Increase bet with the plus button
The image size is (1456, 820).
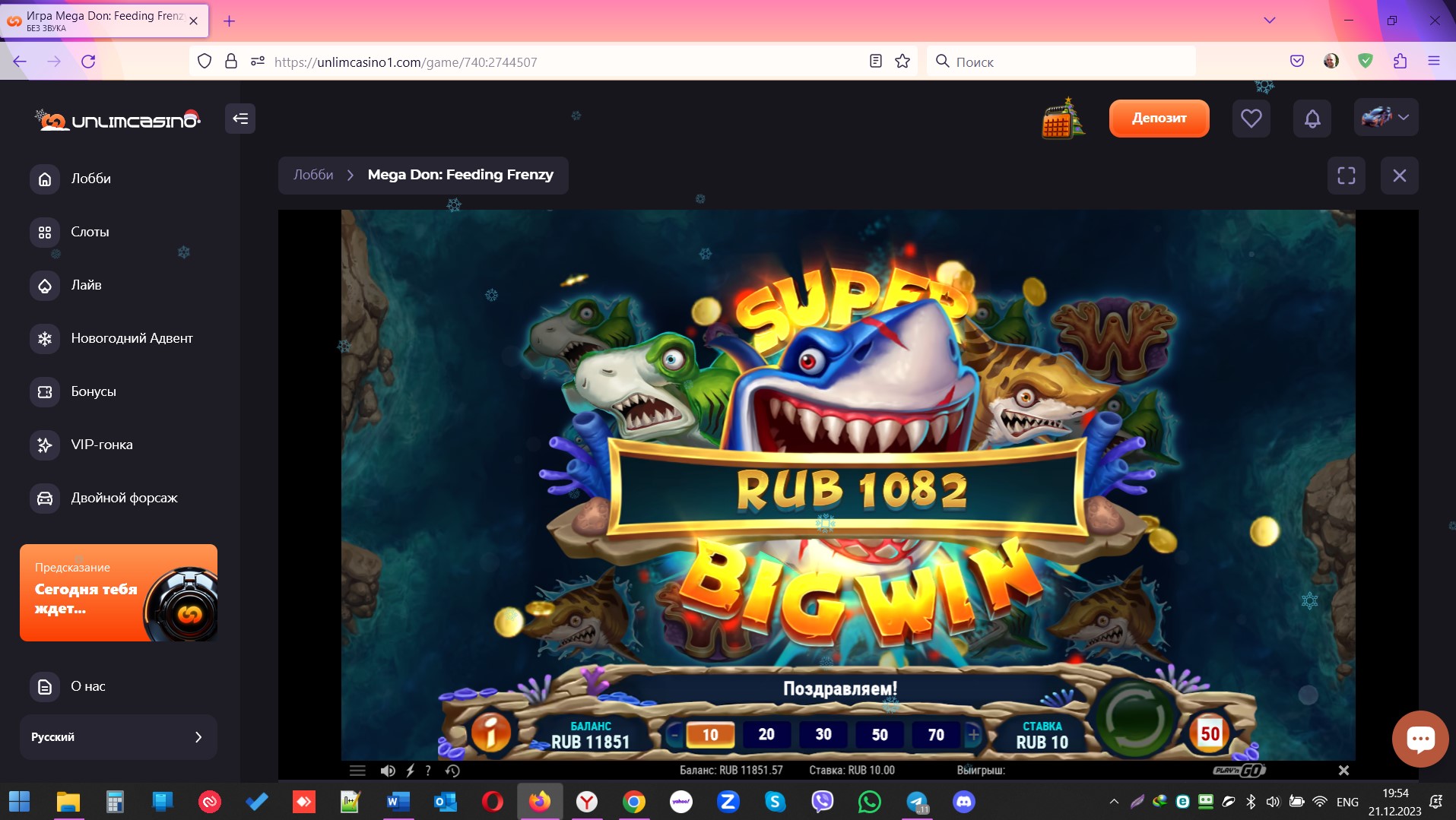(973, 734)
